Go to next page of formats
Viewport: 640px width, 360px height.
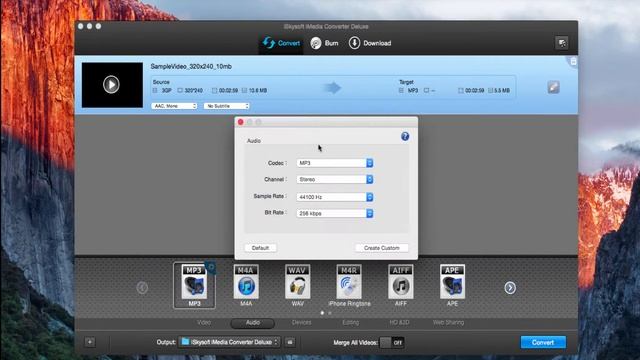pos(510,288)
